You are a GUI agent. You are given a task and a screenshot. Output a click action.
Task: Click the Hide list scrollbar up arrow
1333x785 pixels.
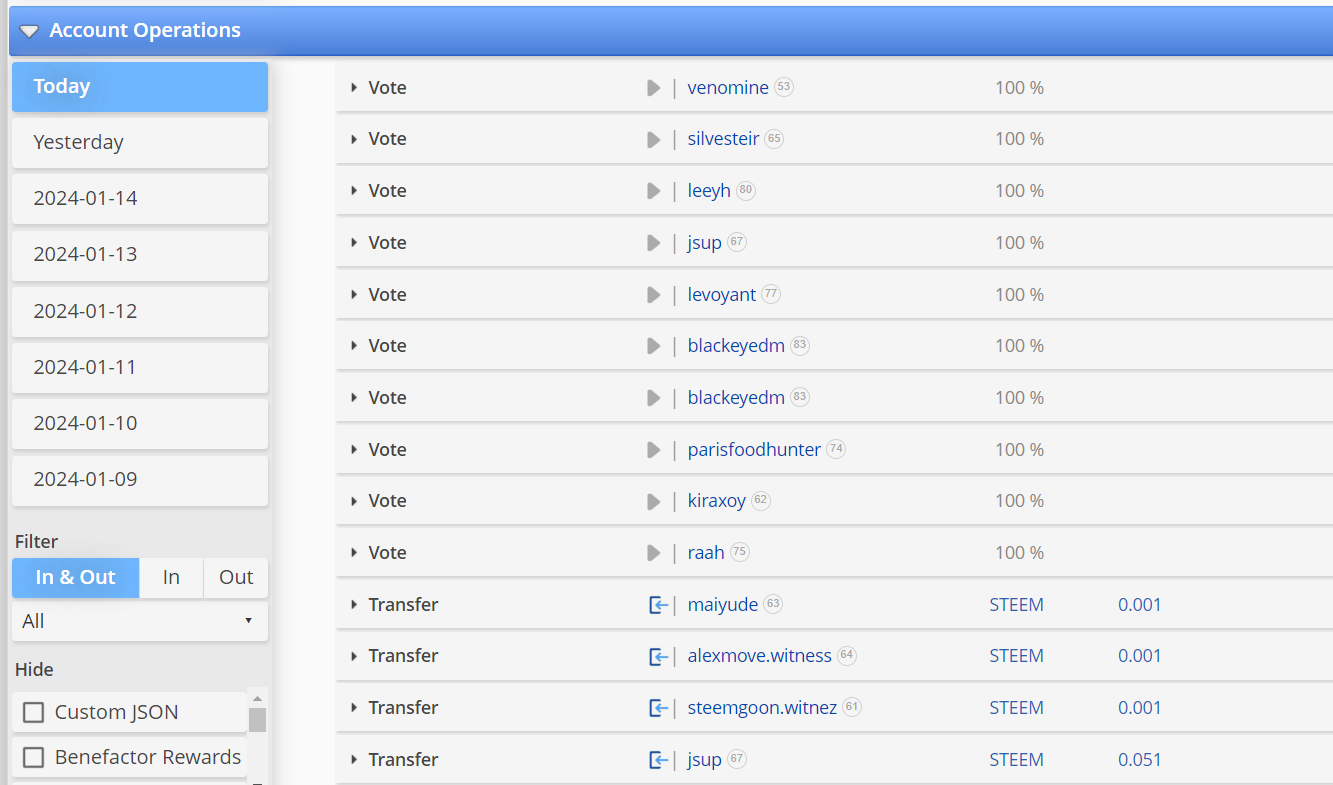click(x=257, y=699)
